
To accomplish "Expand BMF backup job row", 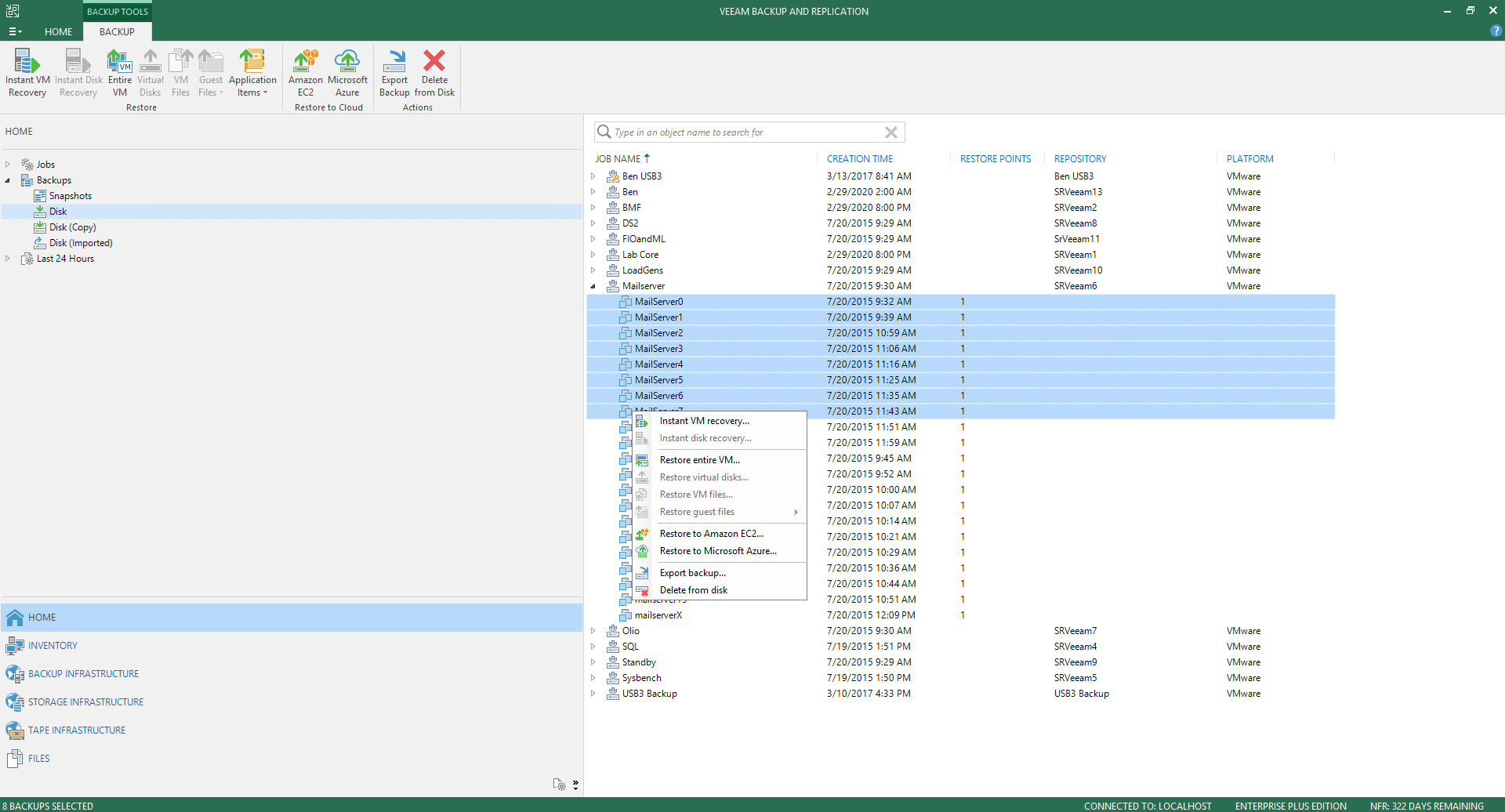I will pyautogui.click(x=593, y=208).
